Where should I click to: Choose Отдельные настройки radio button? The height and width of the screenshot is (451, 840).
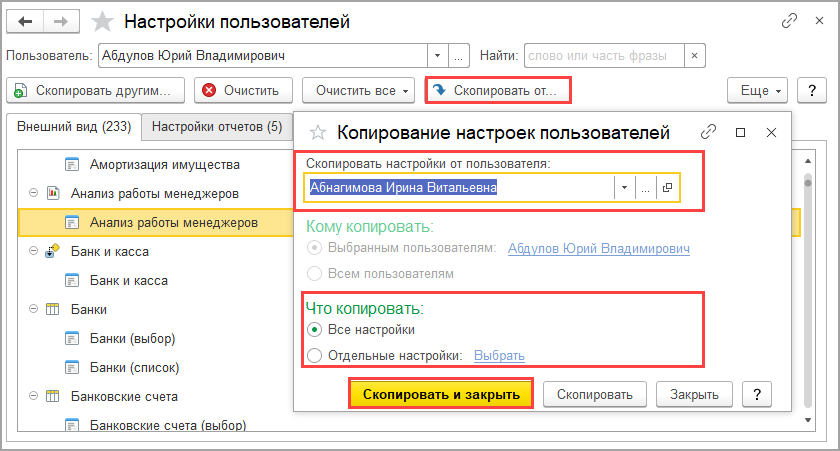tap(314, 355)
